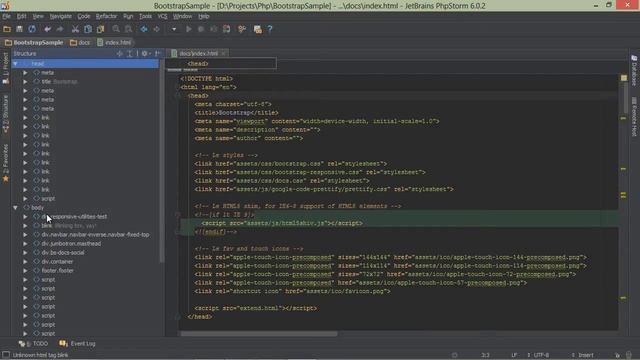Expand the div.navbar node in Structure

point(25,235)
